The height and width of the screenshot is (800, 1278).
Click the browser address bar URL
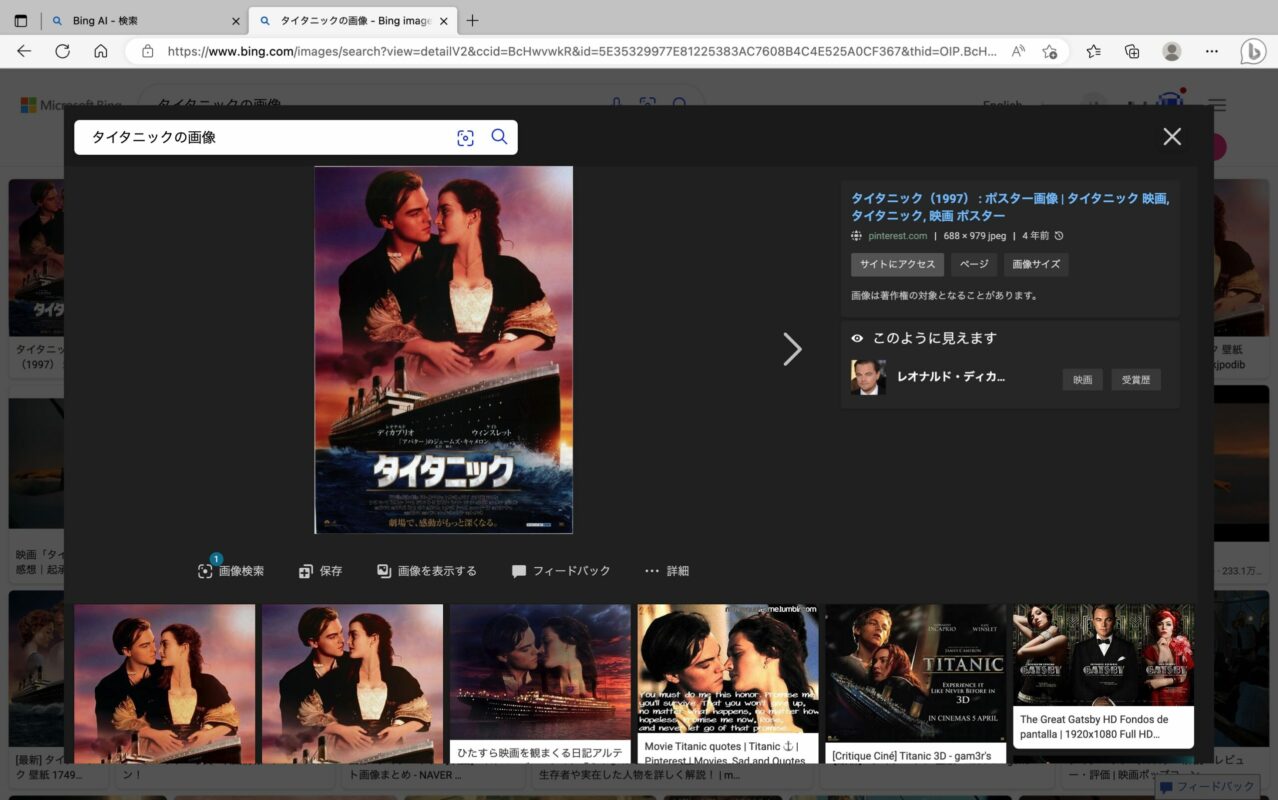tap(581, 51)
